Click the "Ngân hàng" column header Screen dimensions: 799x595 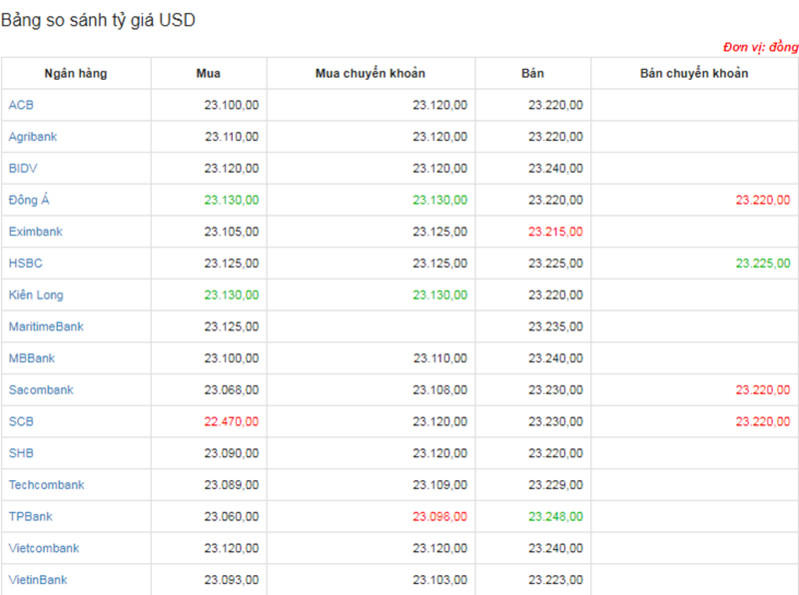click(76, 73)
